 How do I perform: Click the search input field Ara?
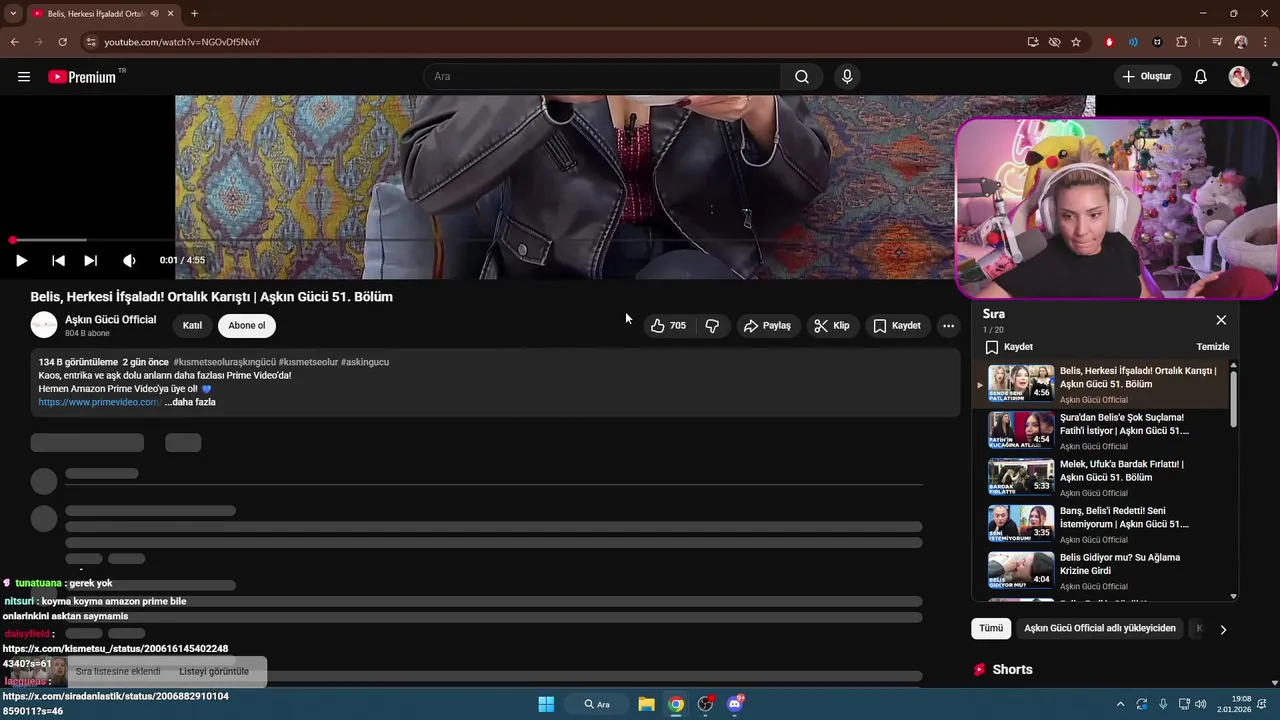click(603, 77)
